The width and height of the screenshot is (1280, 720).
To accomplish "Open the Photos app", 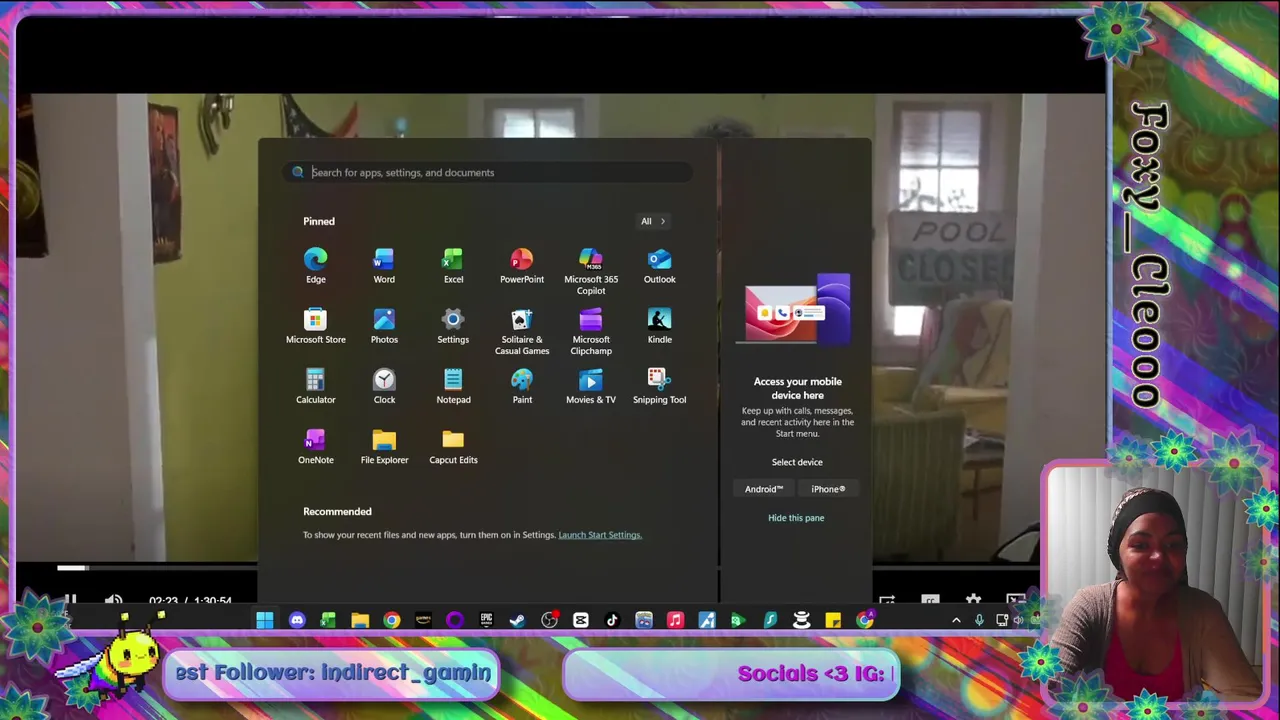I will tap(384, 327).
